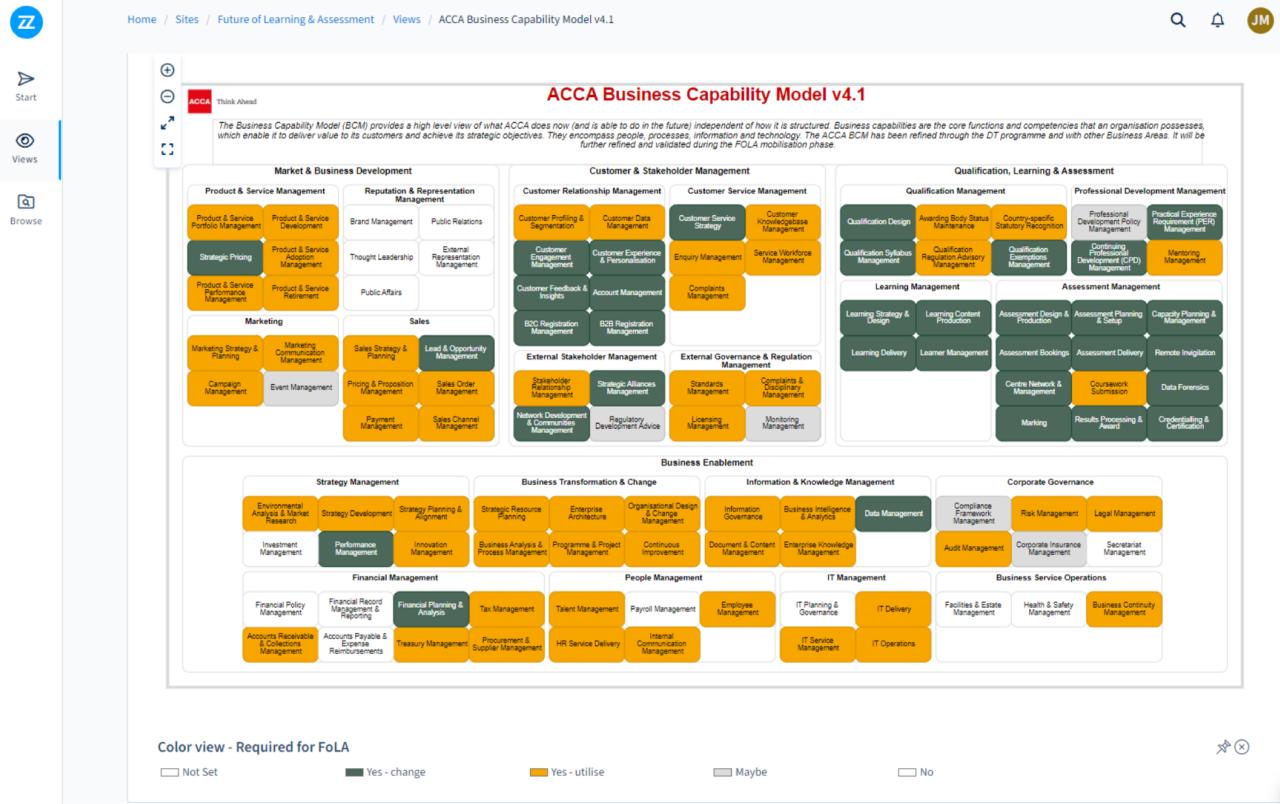Click the Yes - change legend swatch

354,772
